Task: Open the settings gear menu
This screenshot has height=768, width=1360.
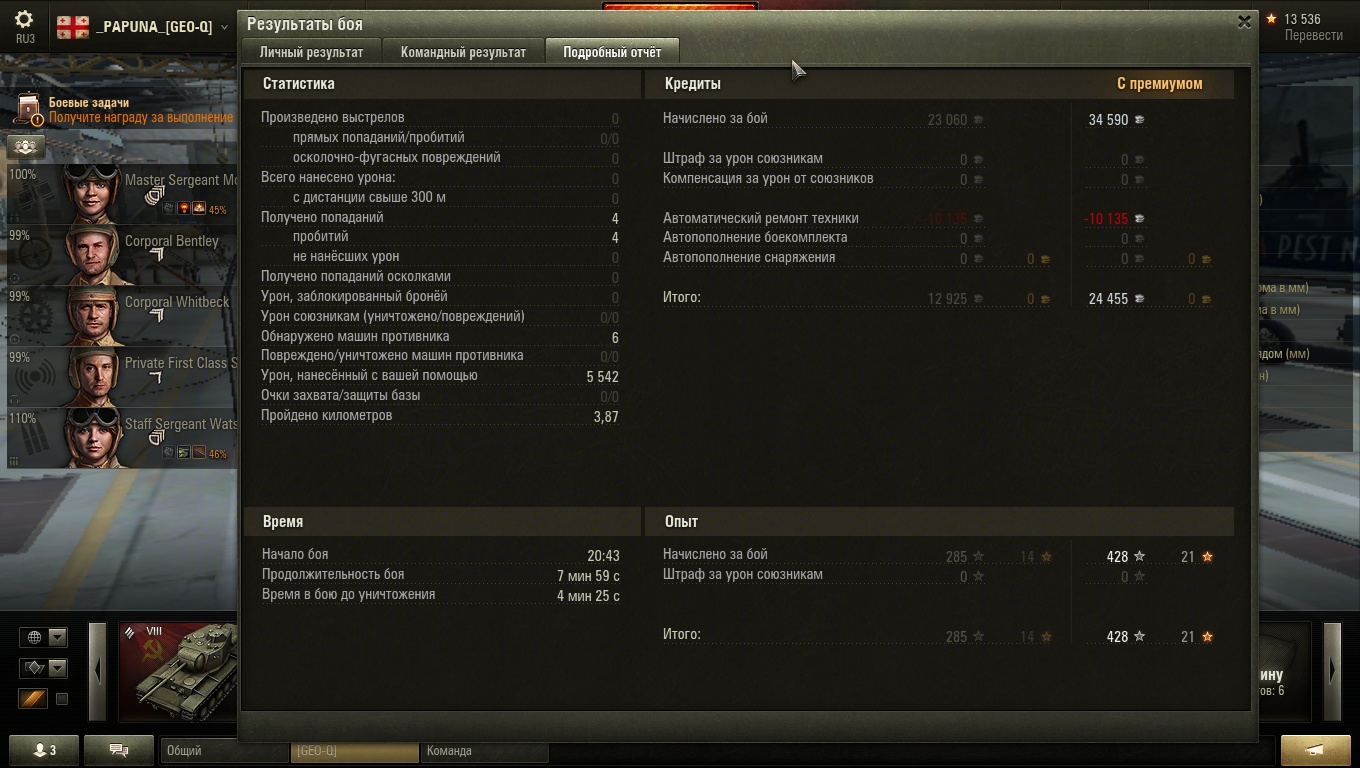Action: (x=24, y=20)
